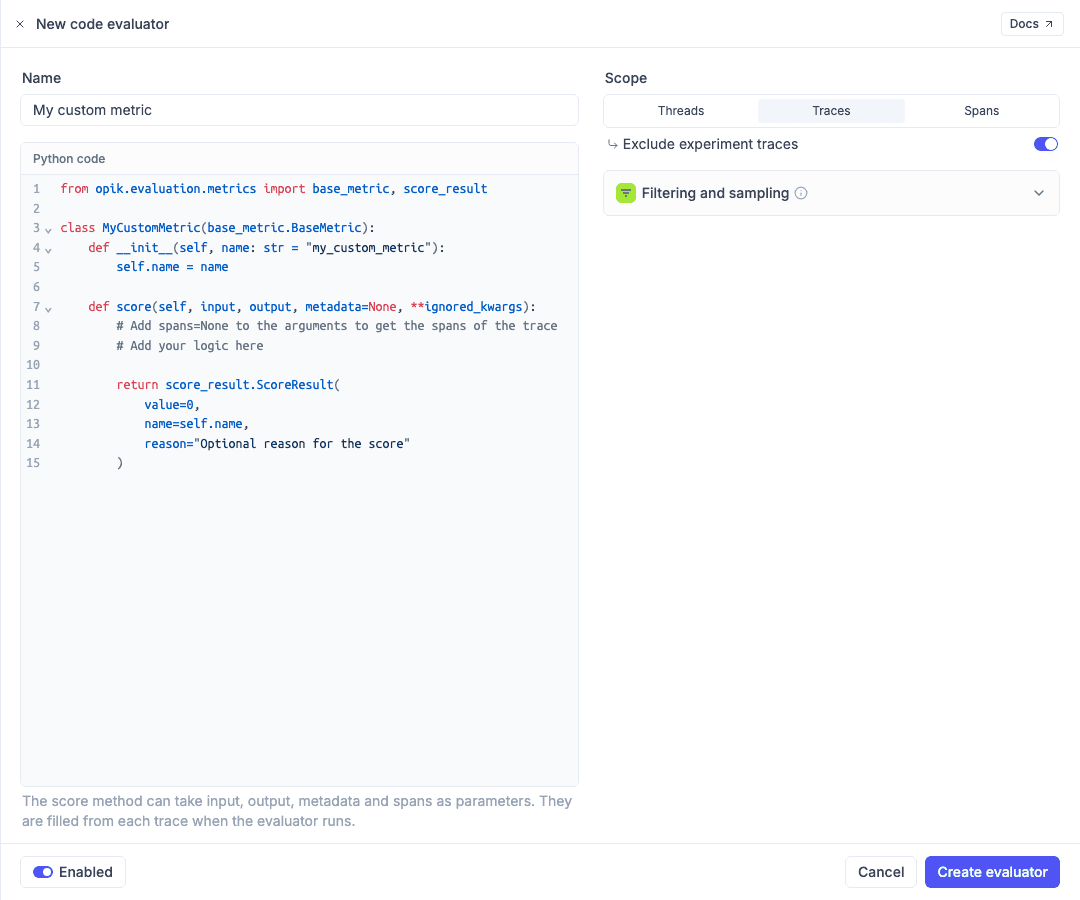Click the Cancel button
The image size is (1080, 900).
point(880,872)
